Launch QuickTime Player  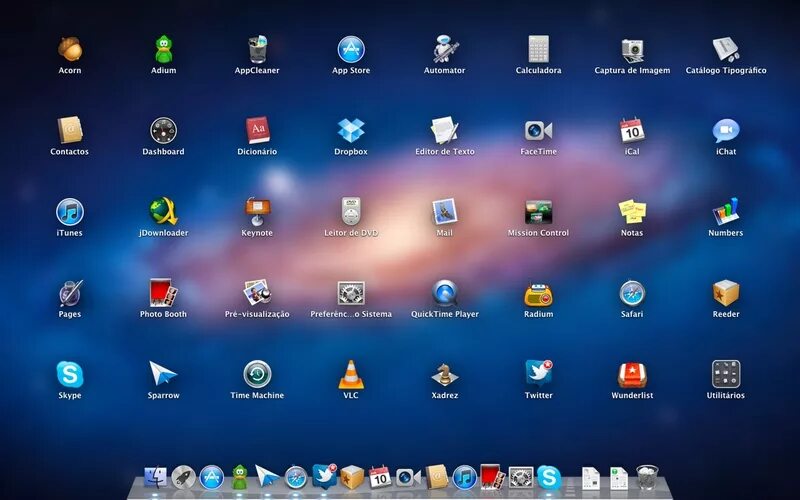coord(444,293)
